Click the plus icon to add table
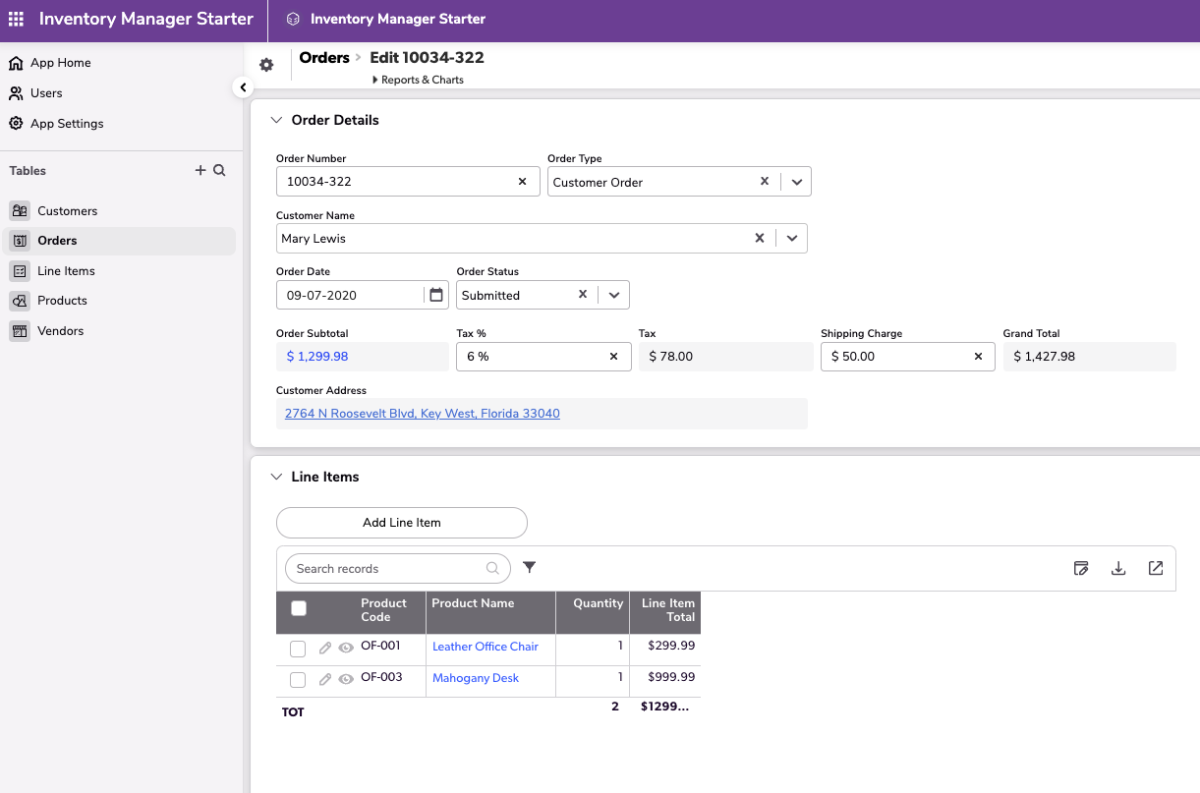 coord(200,171)
